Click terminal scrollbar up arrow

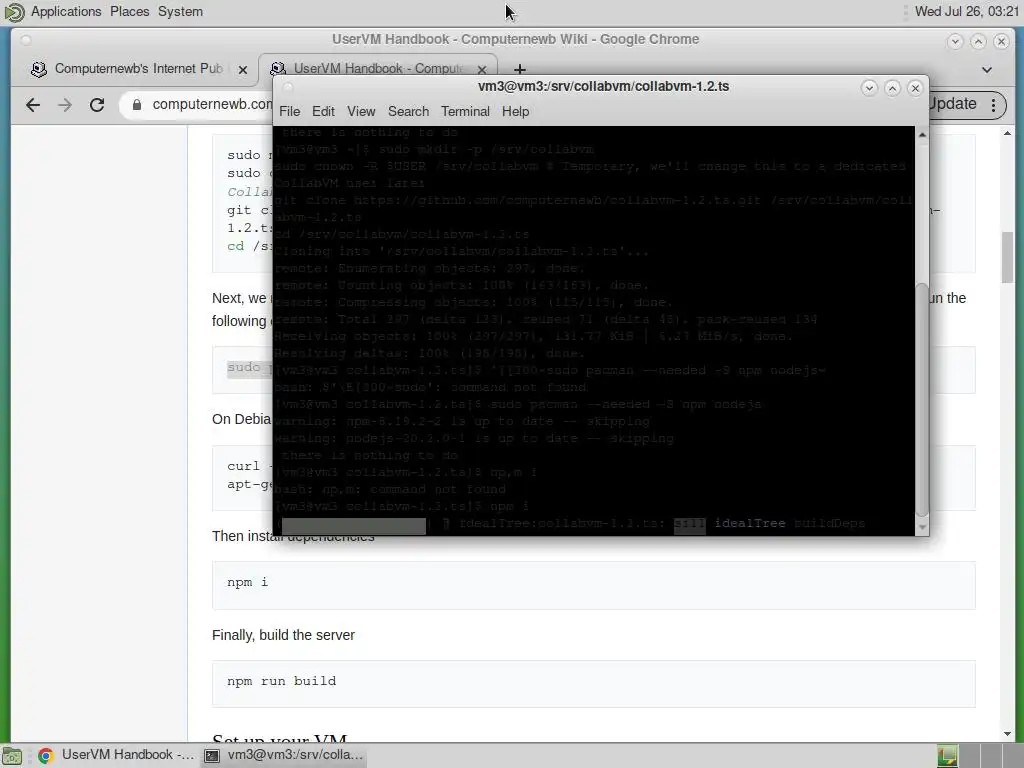(x=921, y=134)
